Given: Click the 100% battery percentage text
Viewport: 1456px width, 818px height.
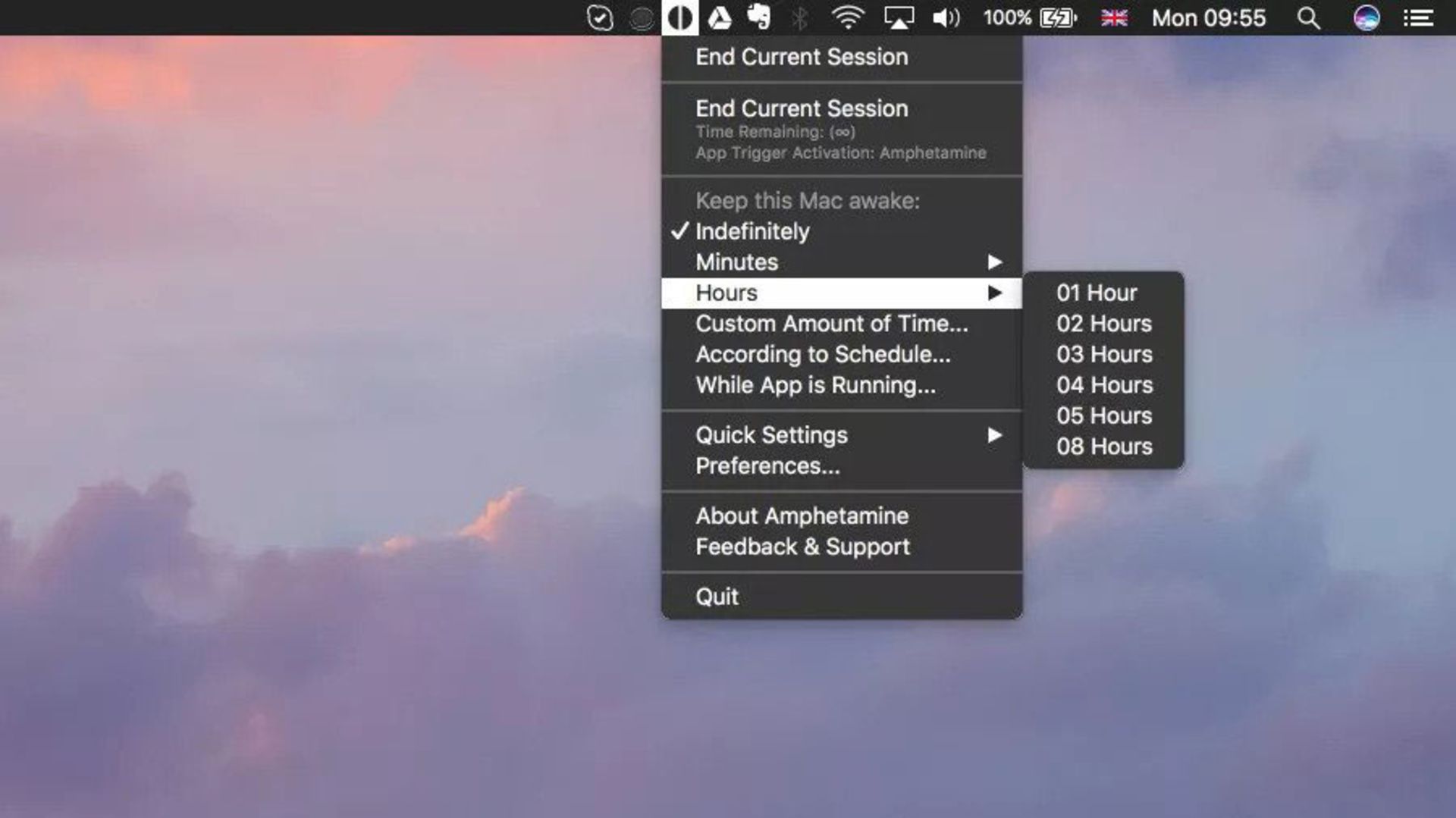Looking at the screenshot, I should tap(1007, 17).
